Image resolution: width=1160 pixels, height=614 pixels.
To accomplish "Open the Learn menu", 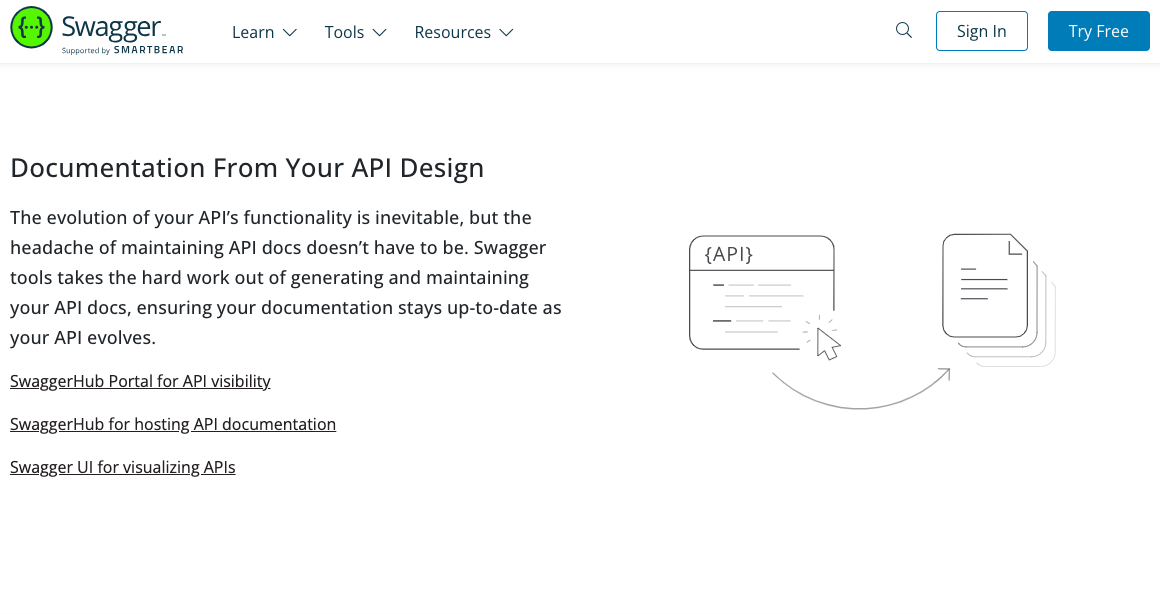I will 253,32.
